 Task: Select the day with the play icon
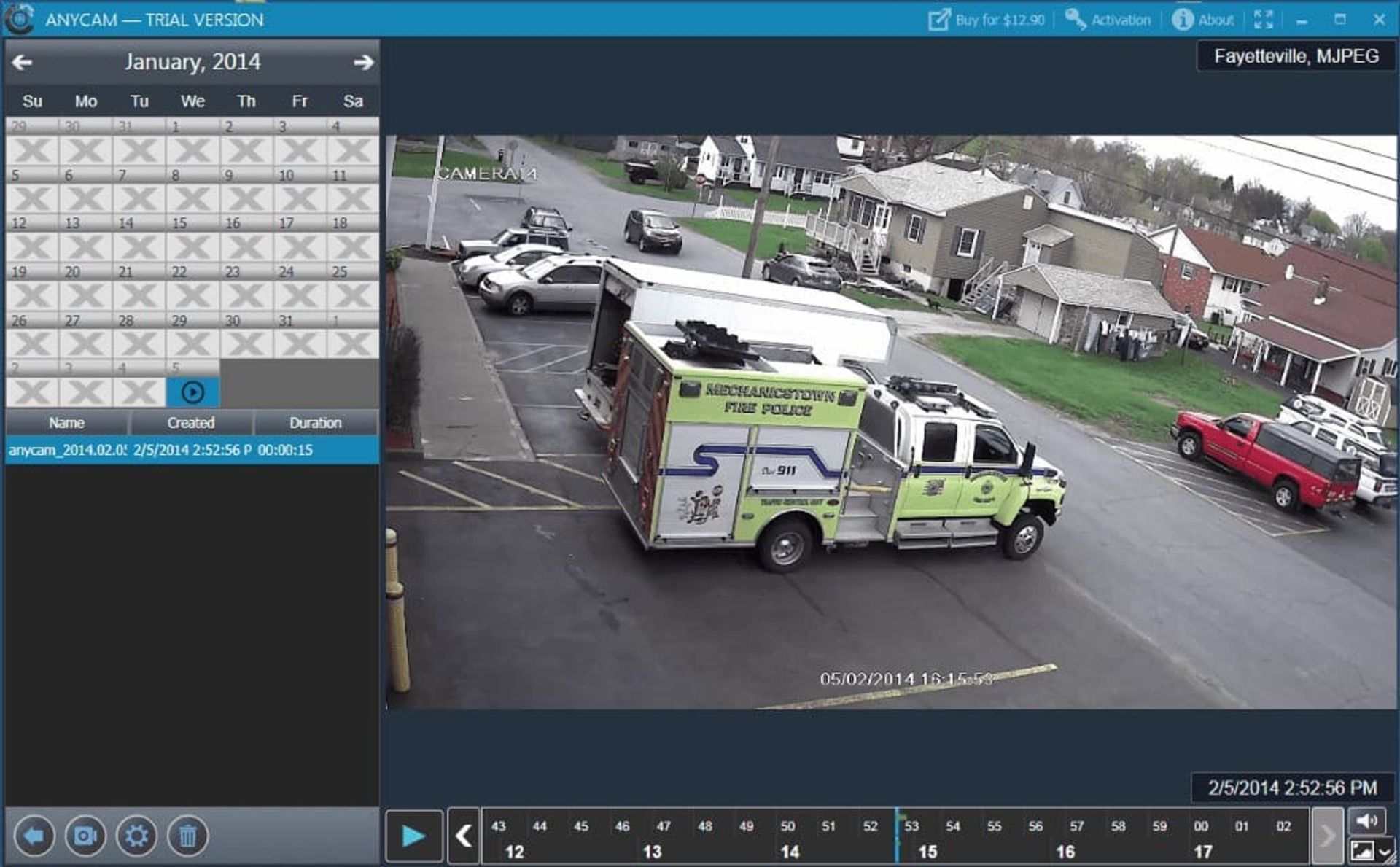[x=192, y=392]
